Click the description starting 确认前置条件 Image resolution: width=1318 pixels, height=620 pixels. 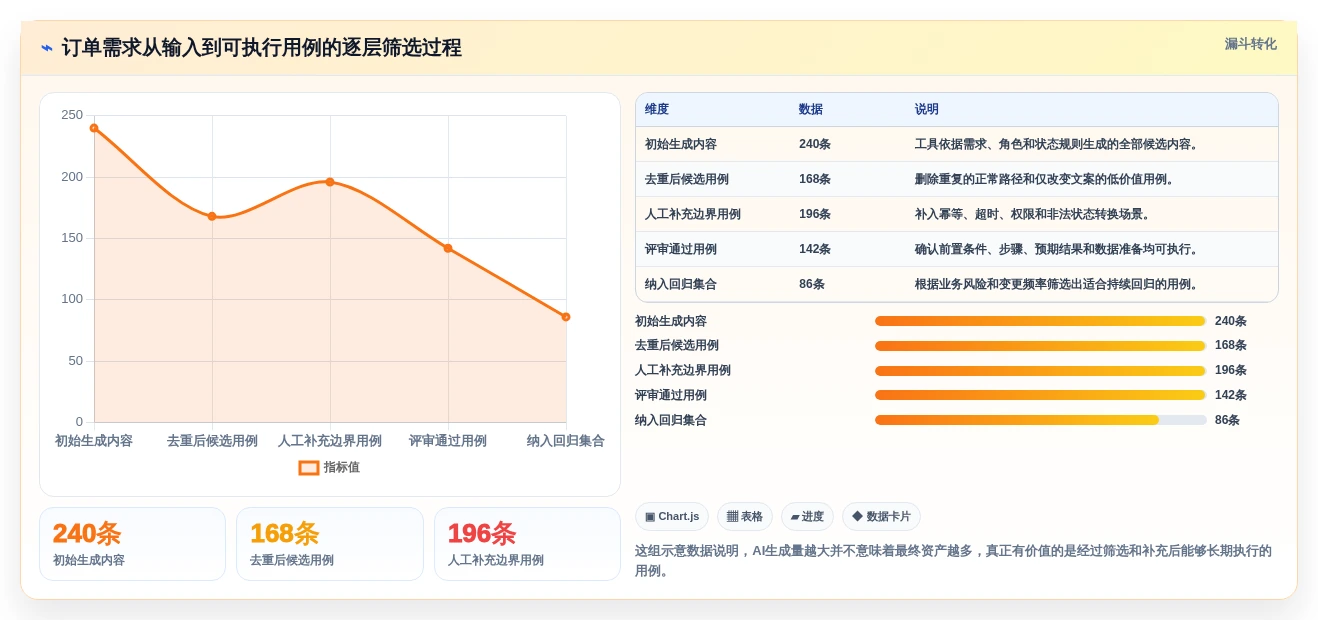(1057, 249)
